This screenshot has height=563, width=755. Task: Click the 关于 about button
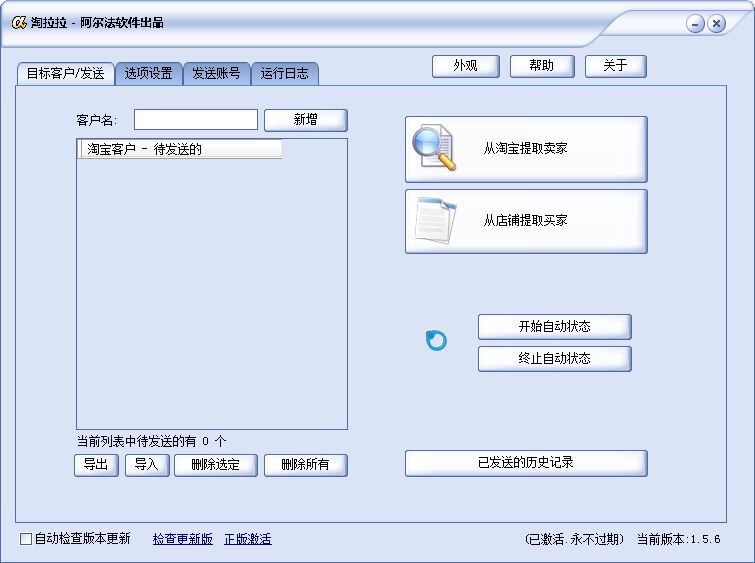click(x=615, y=66)
